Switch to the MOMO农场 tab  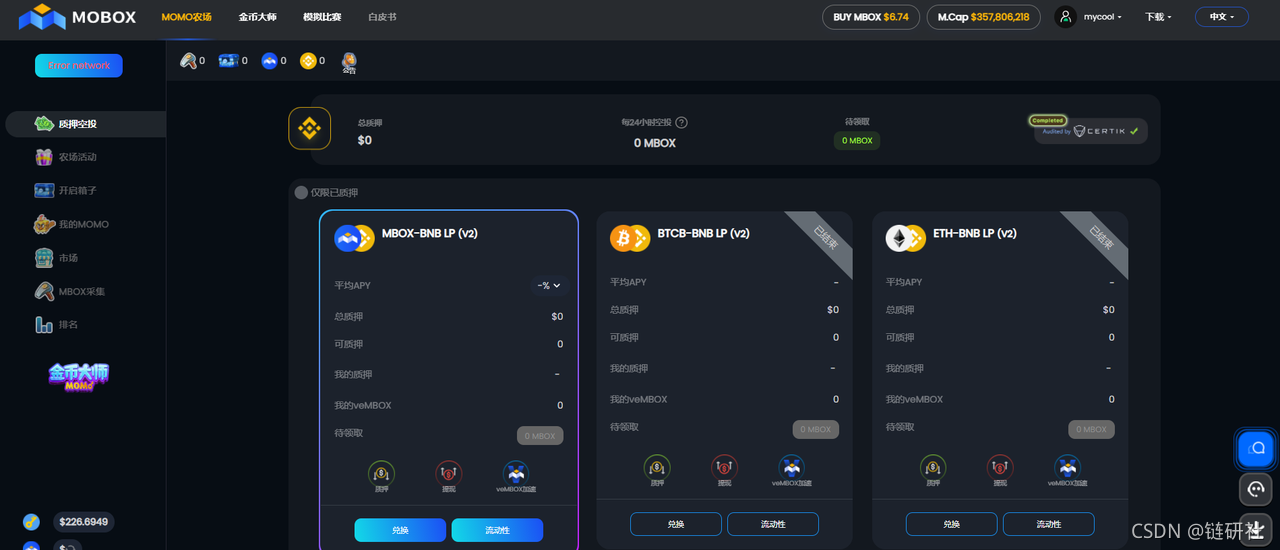coord(186,17)
